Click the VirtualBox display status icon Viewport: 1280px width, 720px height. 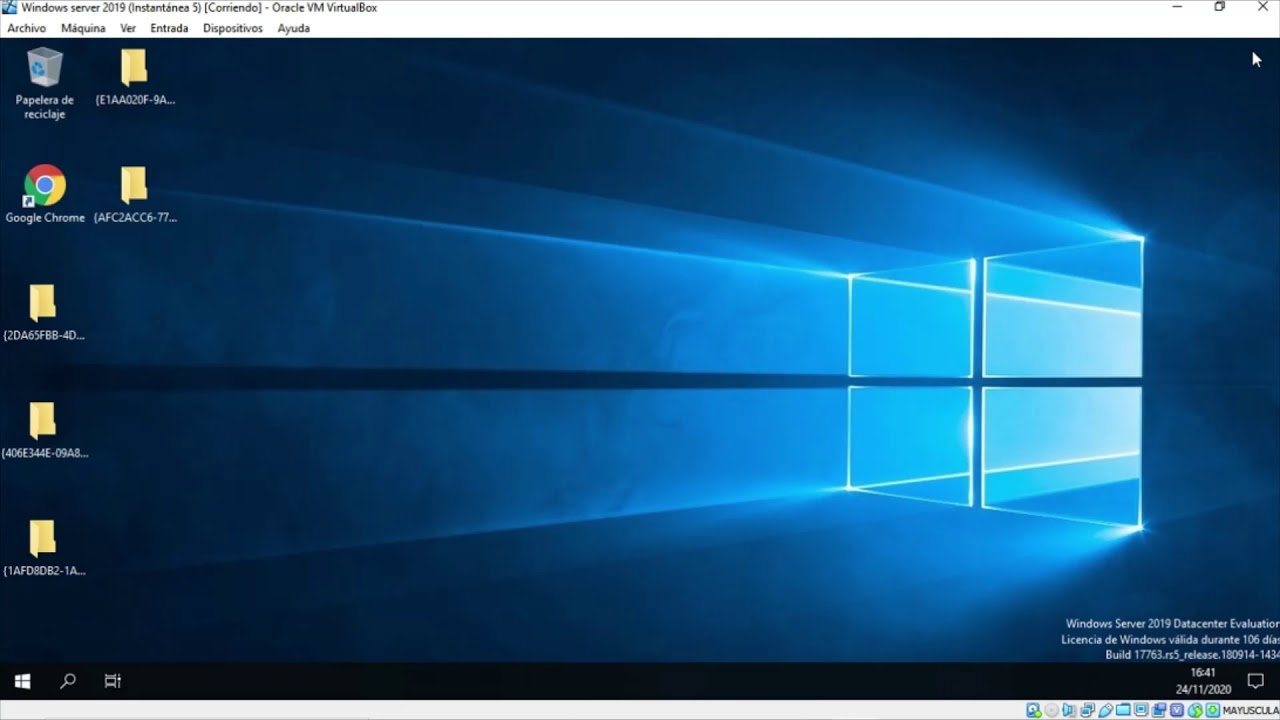click(x=1141, y=710)
